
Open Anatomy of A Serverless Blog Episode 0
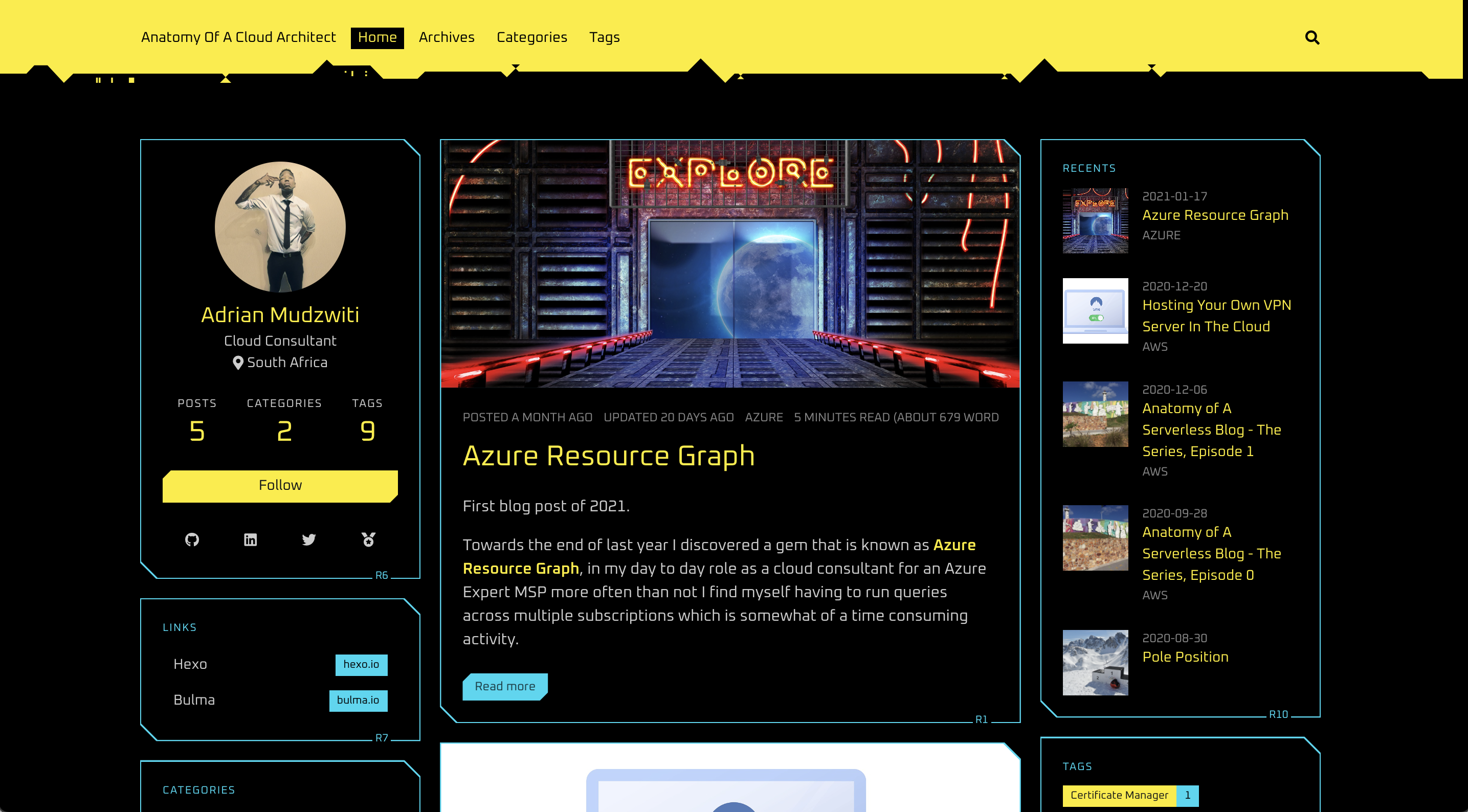pos(1211,553)
